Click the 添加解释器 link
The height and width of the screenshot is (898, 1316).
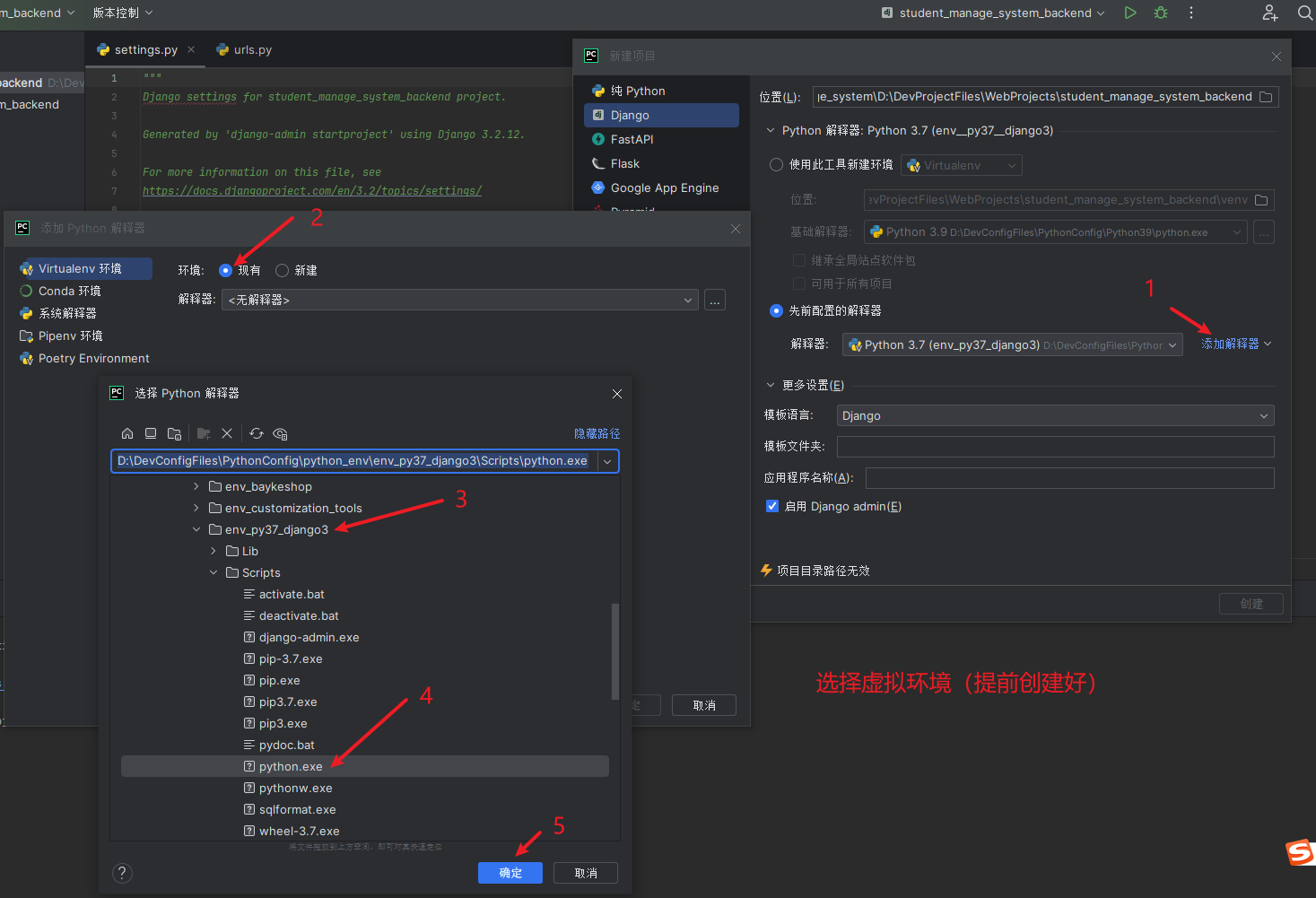(1236, 344)
